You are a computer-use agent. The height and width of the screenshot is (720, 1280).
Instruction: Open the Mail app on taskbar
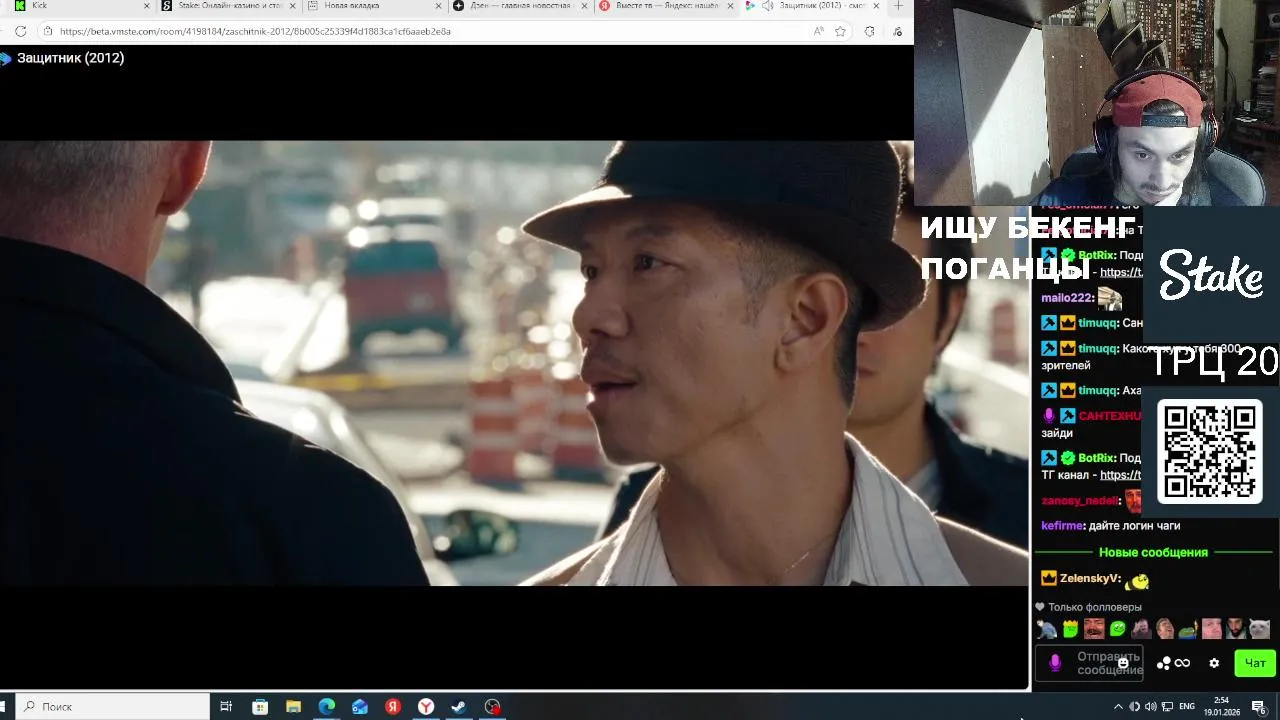click(360, 706)
